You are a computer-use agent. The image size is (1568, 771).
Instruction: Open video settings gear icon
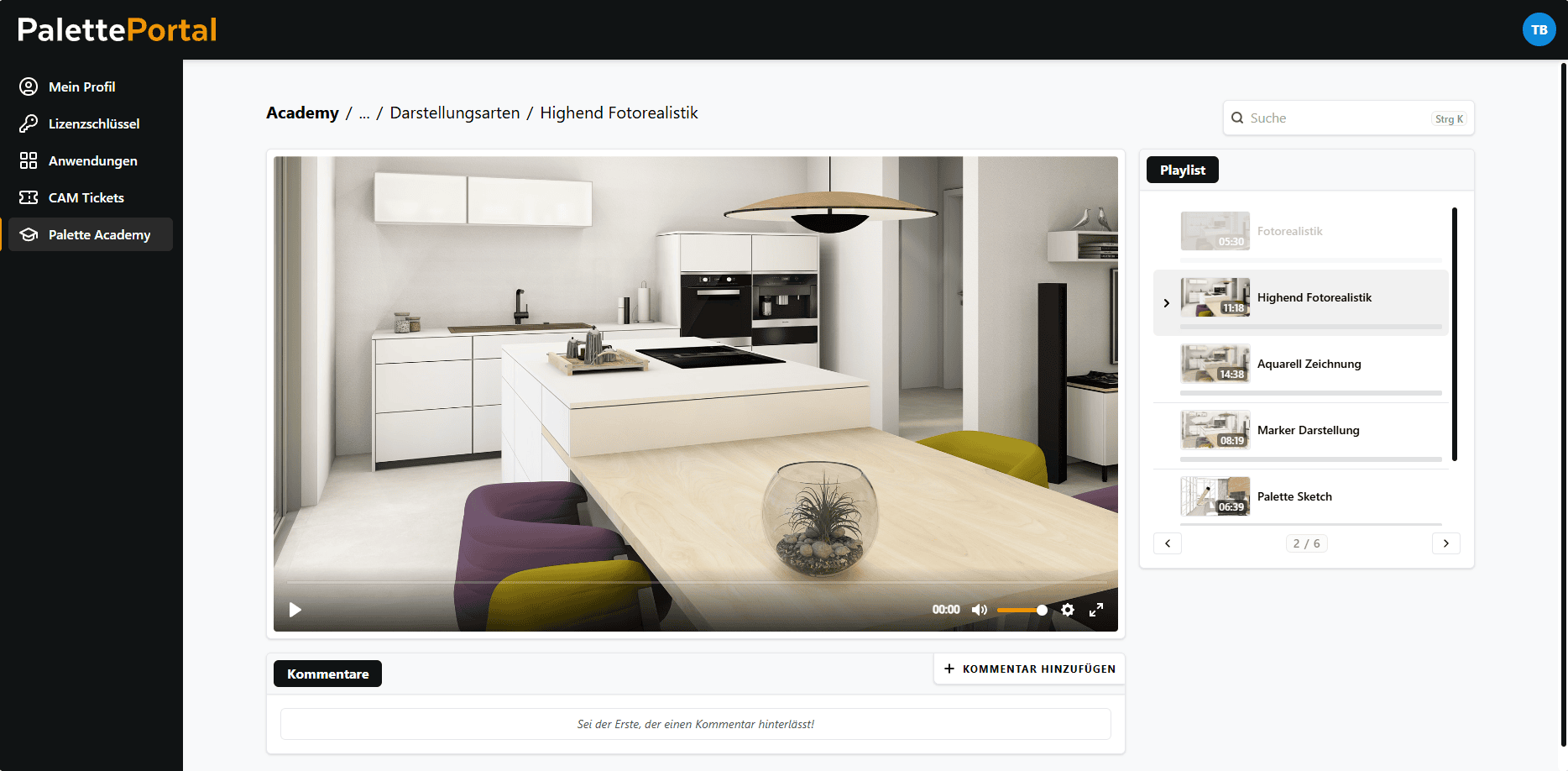1067,610
